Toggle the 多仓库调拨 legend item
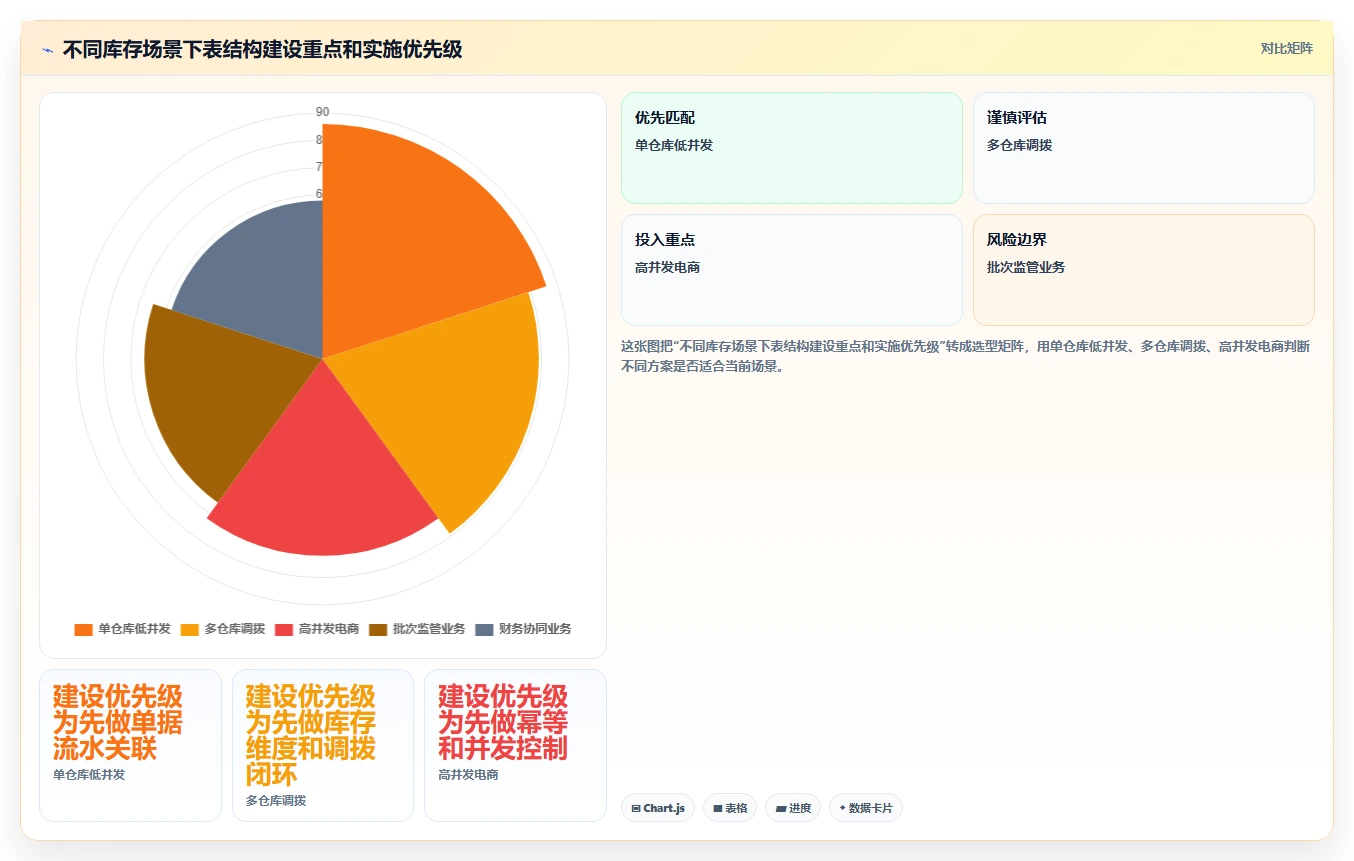 pyautogui.click(x=223, y=629)
